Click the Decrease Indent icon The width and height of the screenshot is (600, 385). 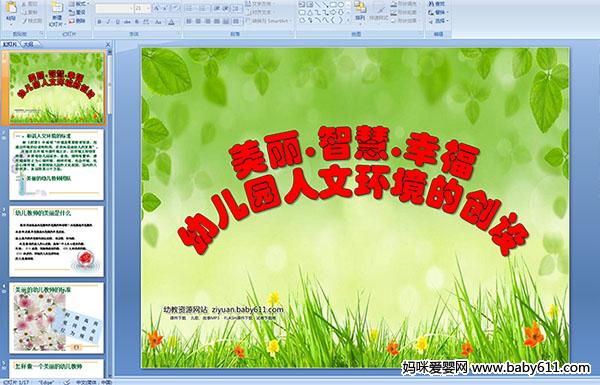217,8
